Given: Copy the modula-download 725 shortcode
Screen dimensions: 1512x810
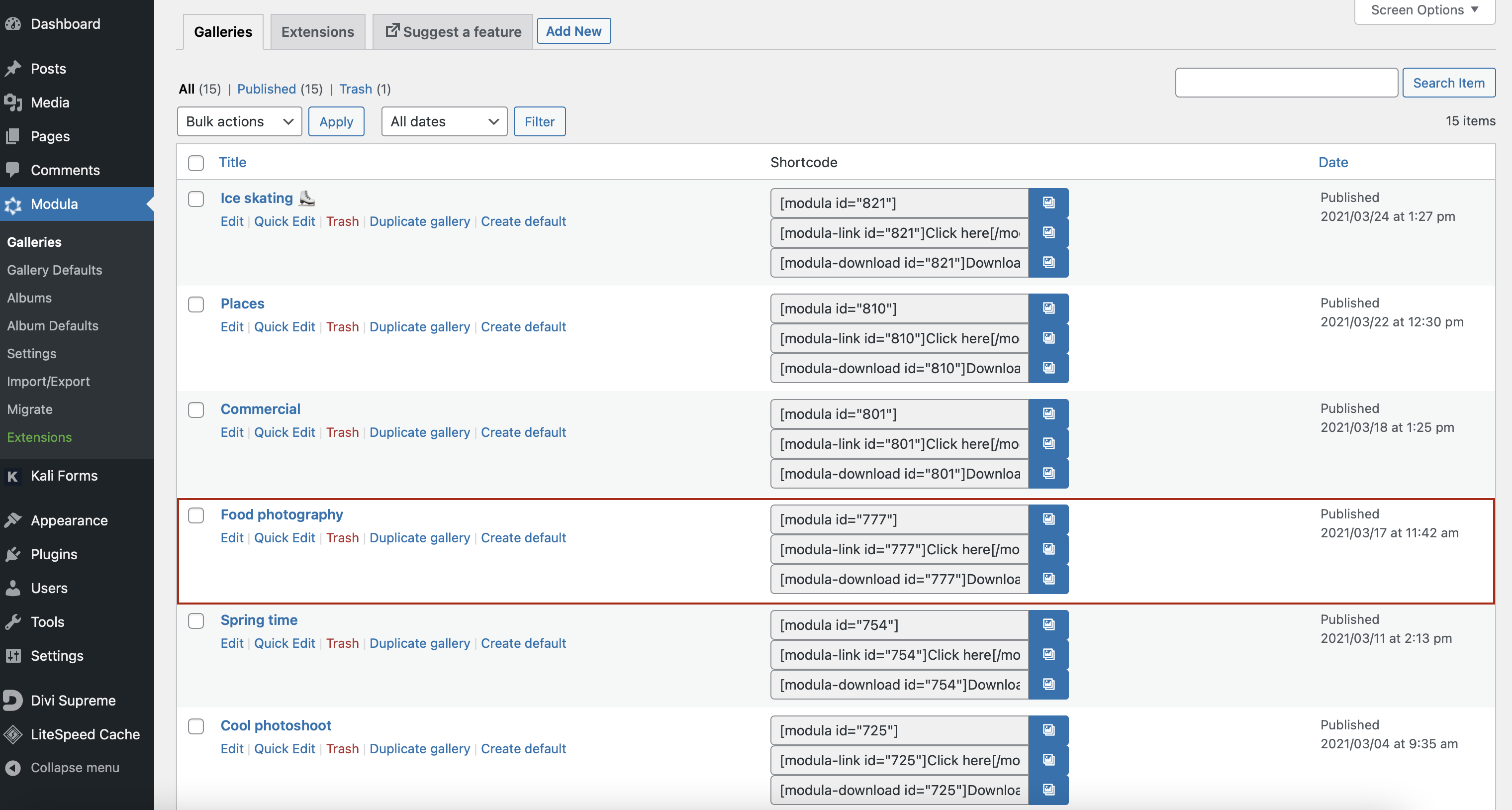Looking at the screenshot, I should (1049, 790).
